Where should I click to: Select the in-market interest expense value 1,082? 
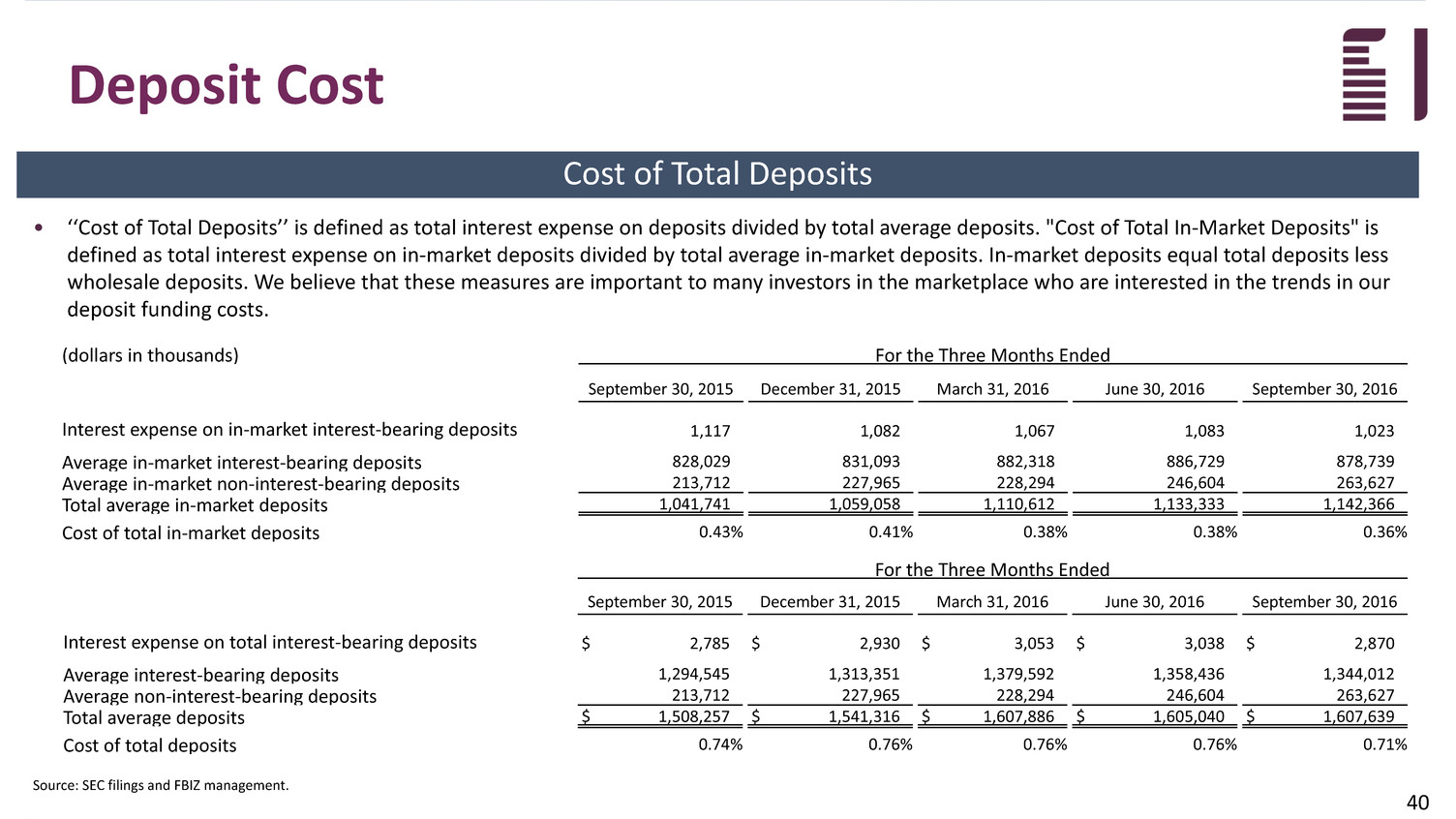(880, 431)
